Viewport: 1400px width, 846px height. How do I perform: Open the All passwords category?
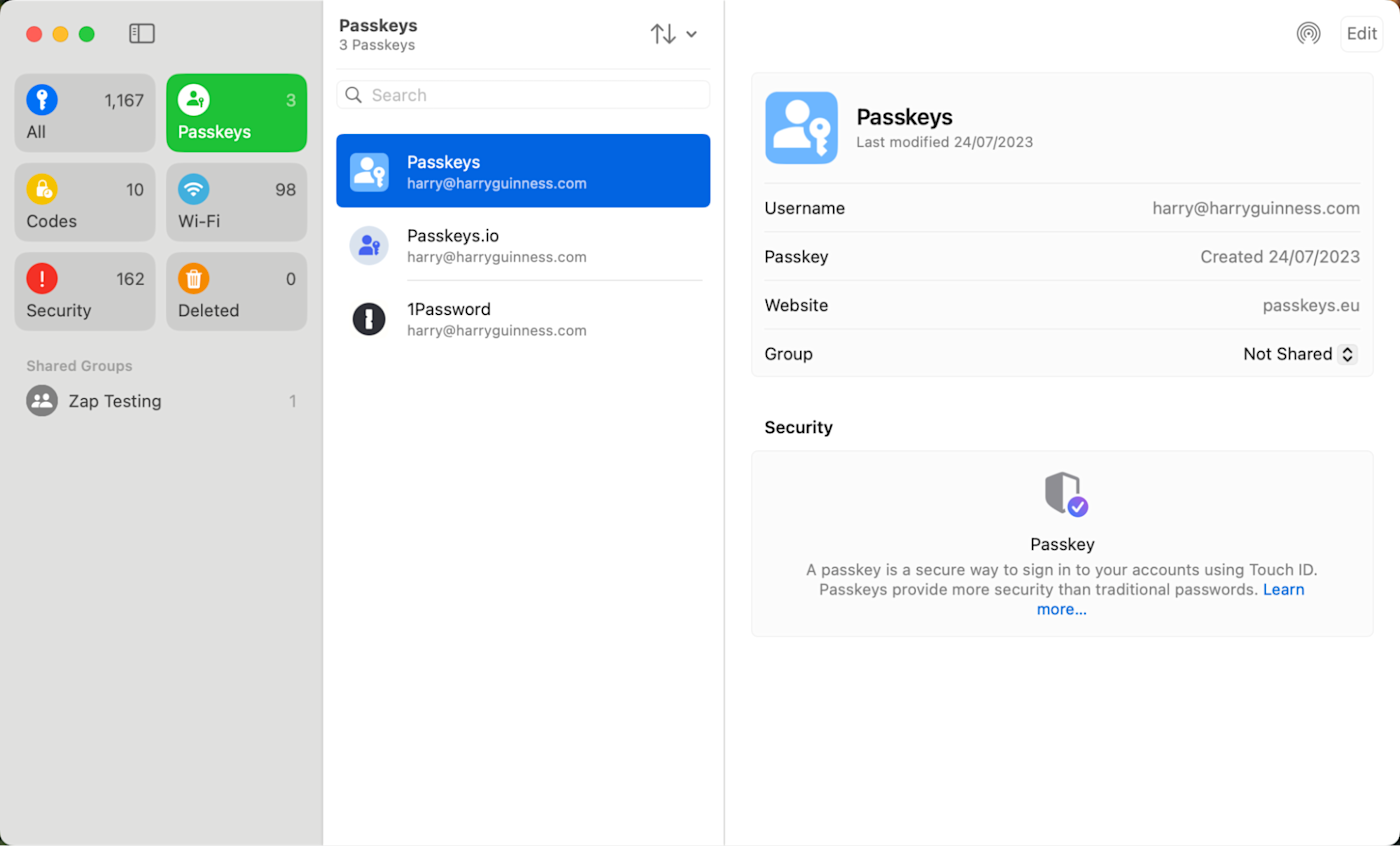[85, 113]
